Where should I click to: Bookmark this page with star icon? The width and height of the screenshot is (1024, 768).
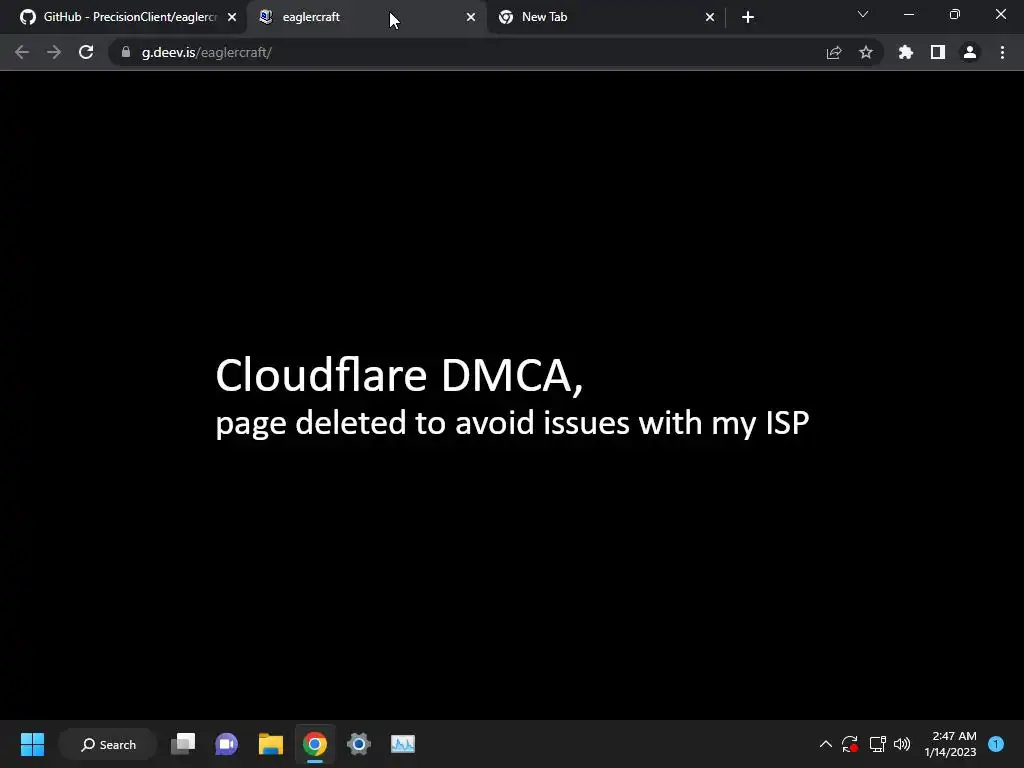pos(866,52)
